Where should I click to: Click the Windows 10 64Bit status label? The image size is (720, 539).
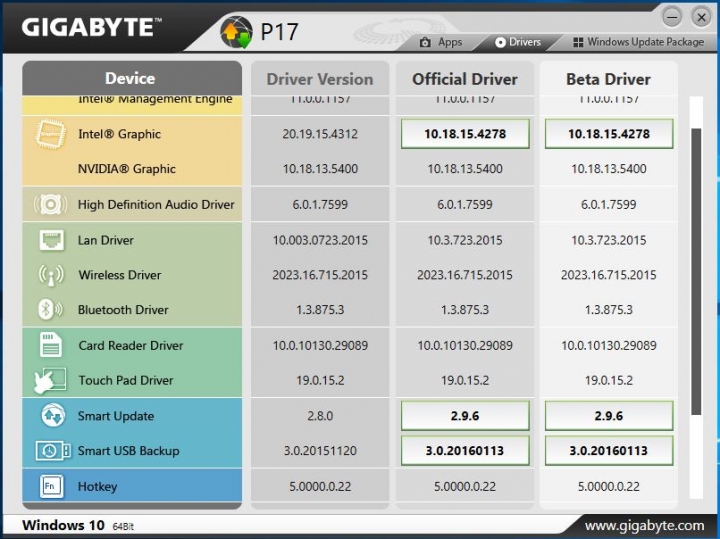[x=78, y=525]
